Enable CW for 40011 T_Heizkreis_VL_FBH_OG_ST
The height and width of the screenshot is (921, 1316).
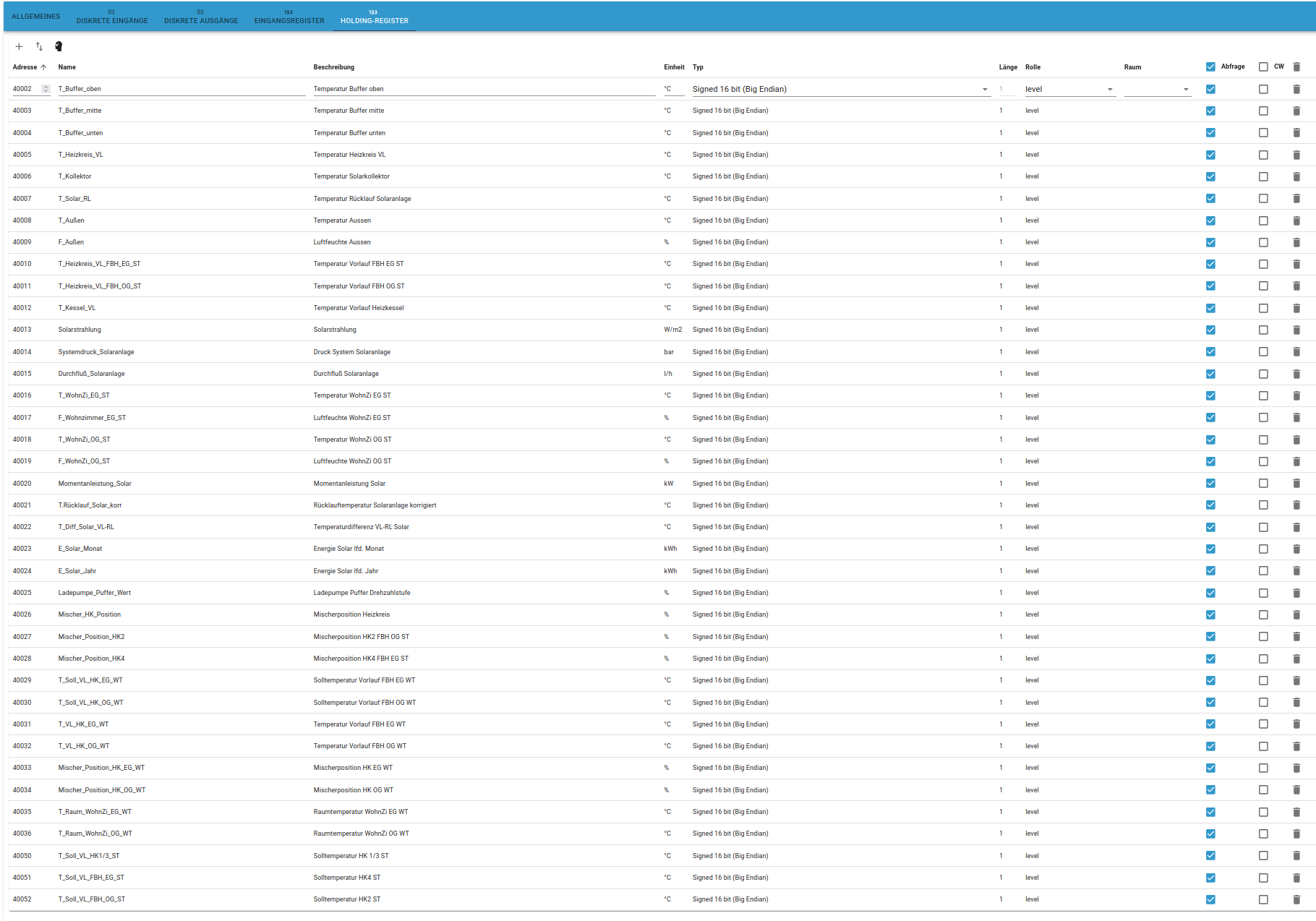1263,286
